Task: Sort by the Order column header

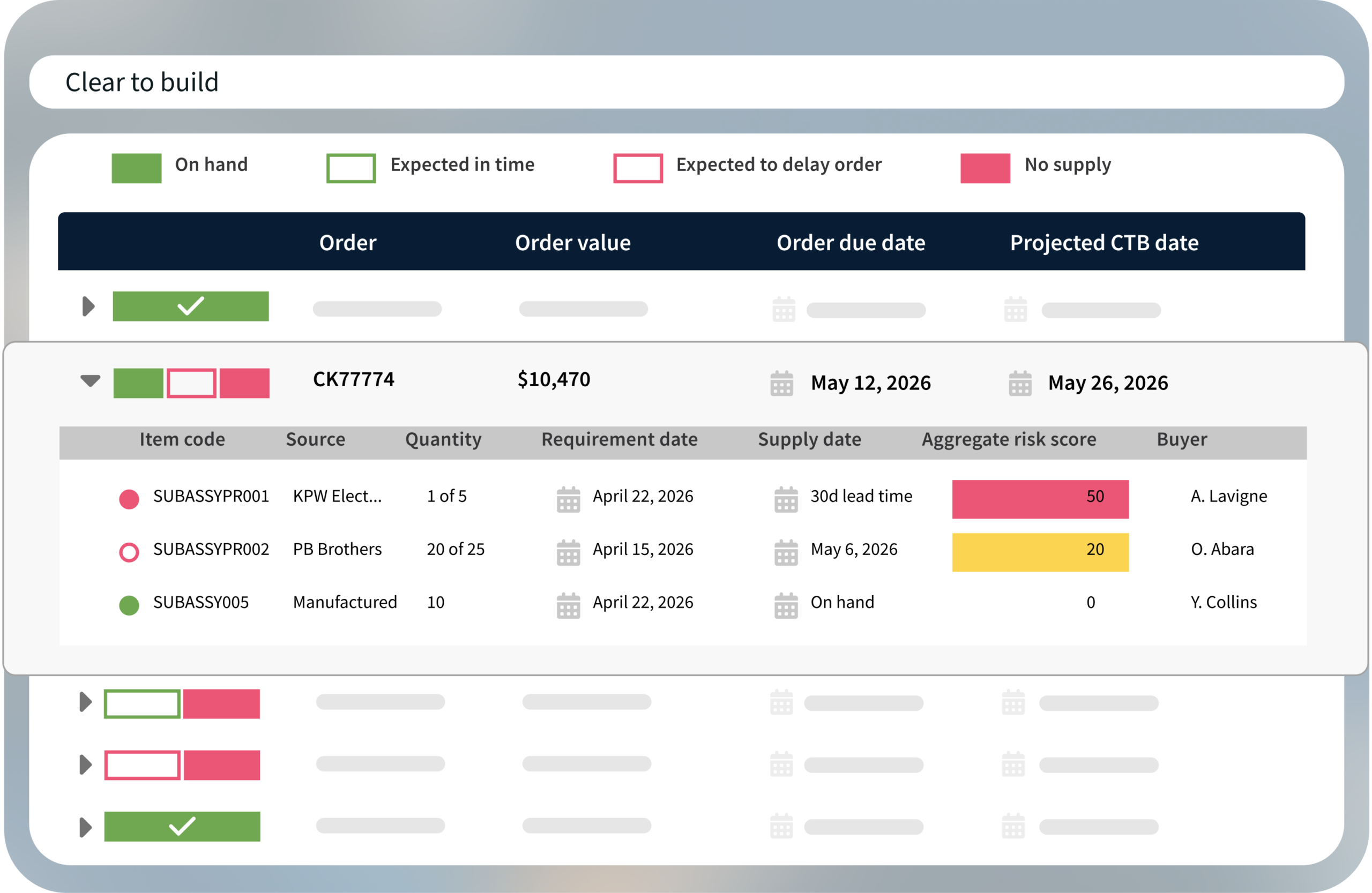Action: click(x=348, y=243)
